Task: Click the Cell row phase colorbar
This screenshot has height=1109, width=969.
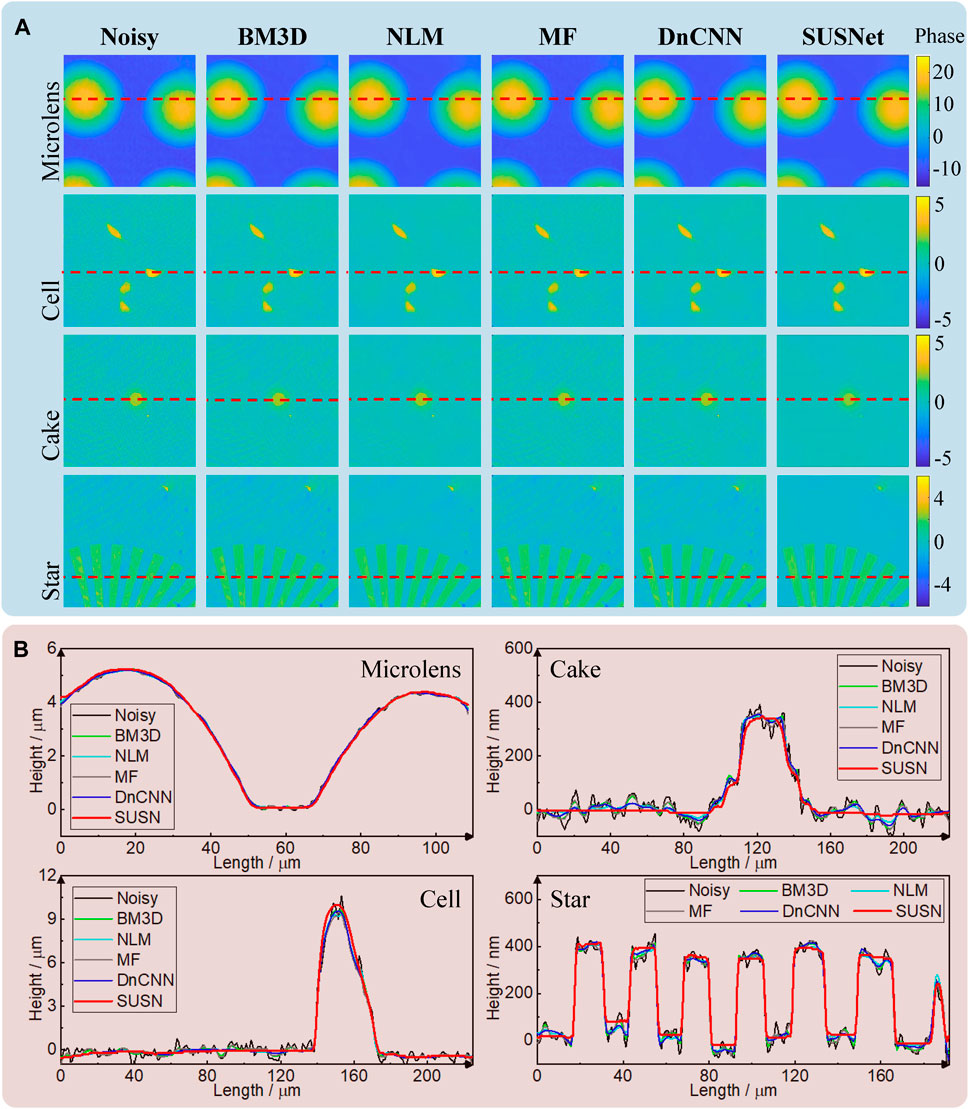Action: tap(923, 261)
